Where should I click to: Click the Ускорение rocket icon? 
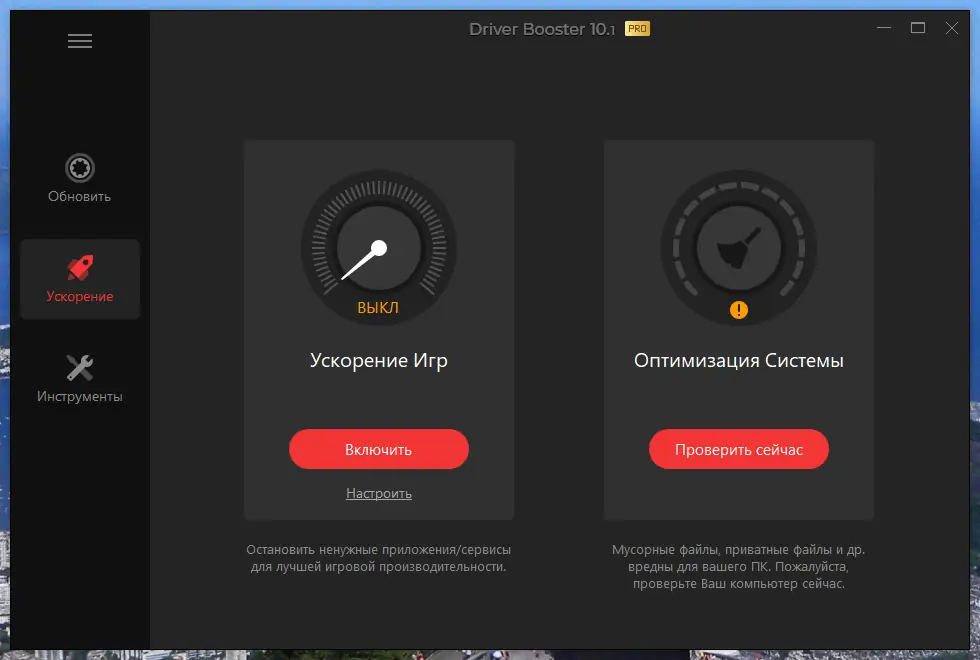pyautogui.click(x=80, y=268)
